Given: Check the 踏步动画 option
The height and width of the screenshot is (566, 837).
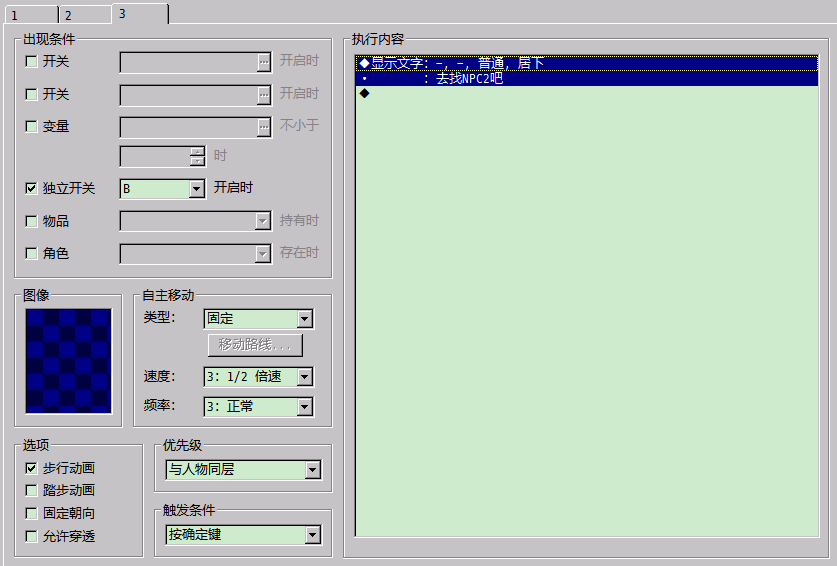Looking at the screenshot, I should coord(31,490).
